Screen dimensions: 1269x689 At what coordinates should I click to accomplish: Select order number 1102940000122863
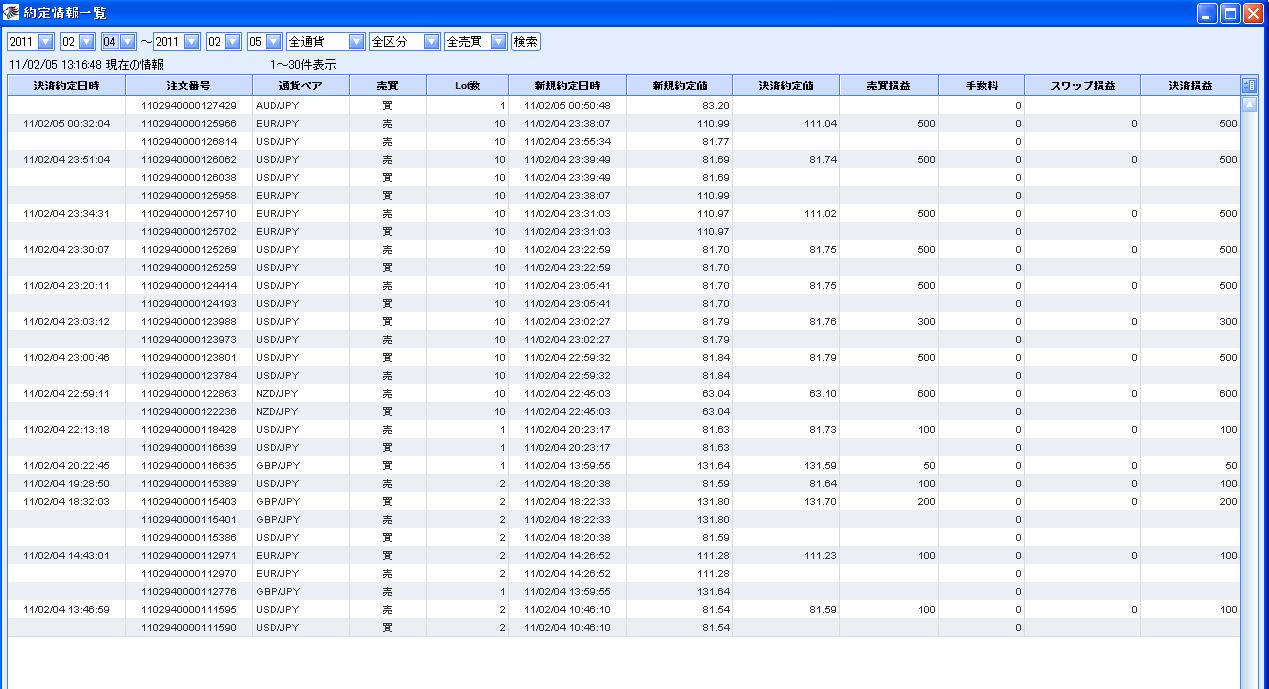(189, 393)
